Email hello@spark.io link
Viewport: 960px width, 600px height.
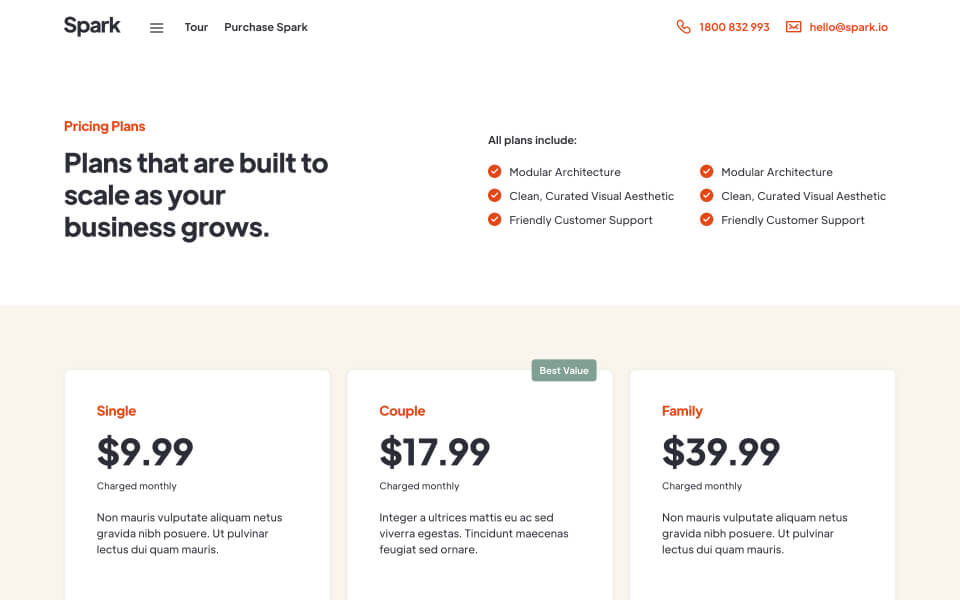(849, 27)
